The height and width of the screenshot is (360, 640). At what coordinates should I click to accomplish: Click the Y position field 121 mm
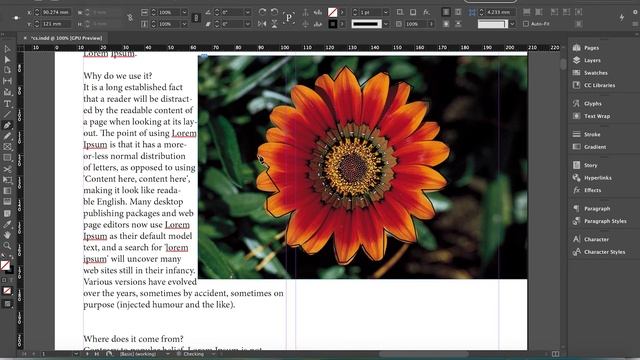pyautogui.click(x=56, y=24)
